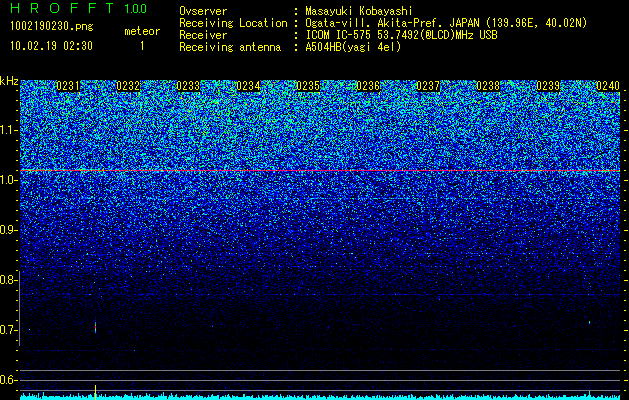Click the kHz axis unit label

point(9,81)
